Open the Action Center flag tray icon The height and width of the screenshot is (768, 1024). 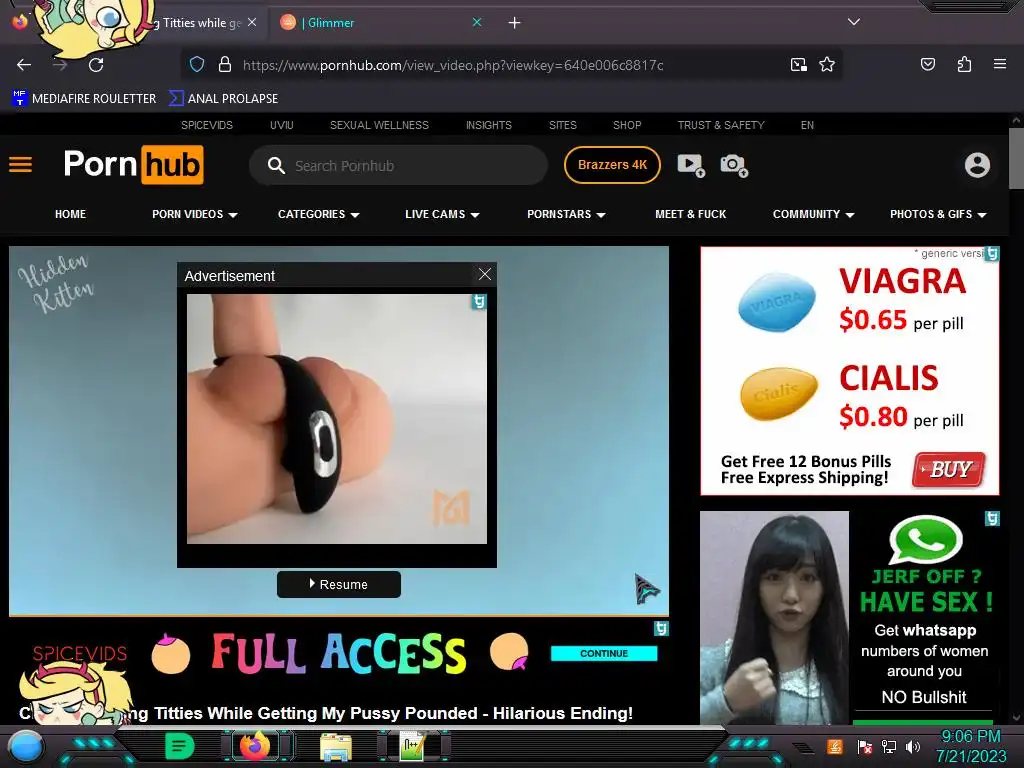tap(864, 746)
